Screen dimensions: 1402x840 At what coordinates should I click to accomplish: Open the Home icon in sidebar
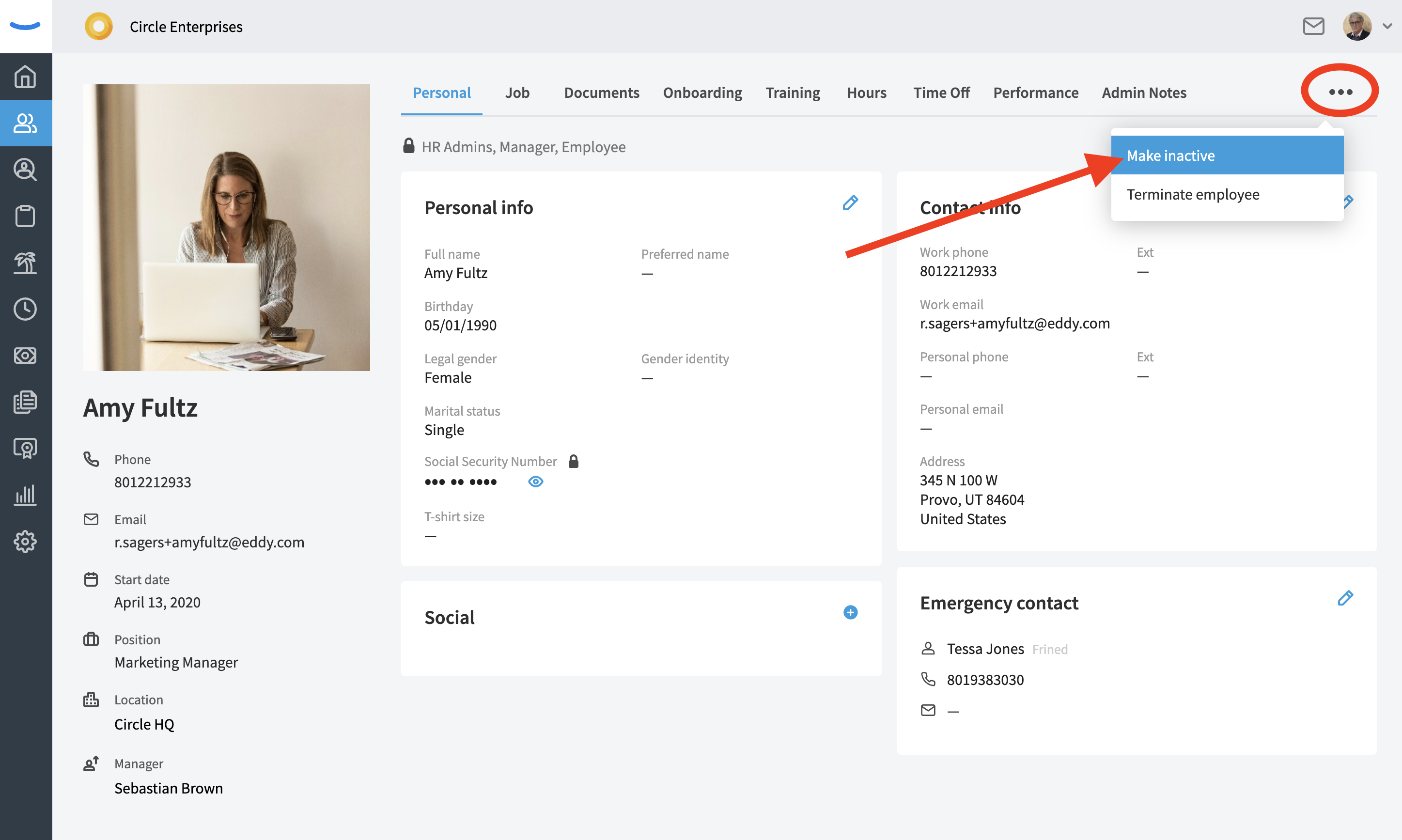click(x=26, y=77)
